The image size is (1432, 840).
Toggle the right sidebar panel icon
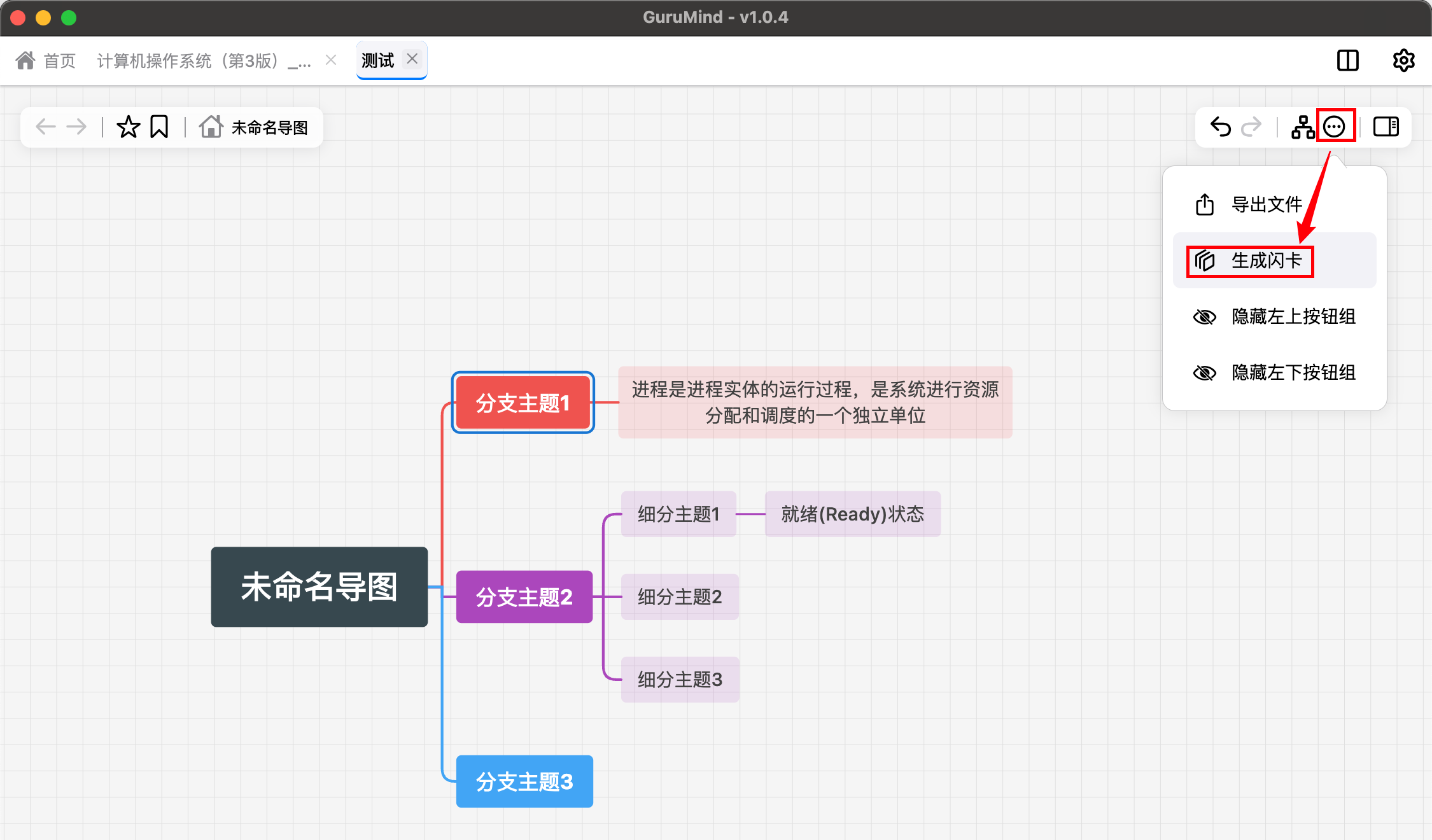pyautogui.click(x=1386, y=127)
